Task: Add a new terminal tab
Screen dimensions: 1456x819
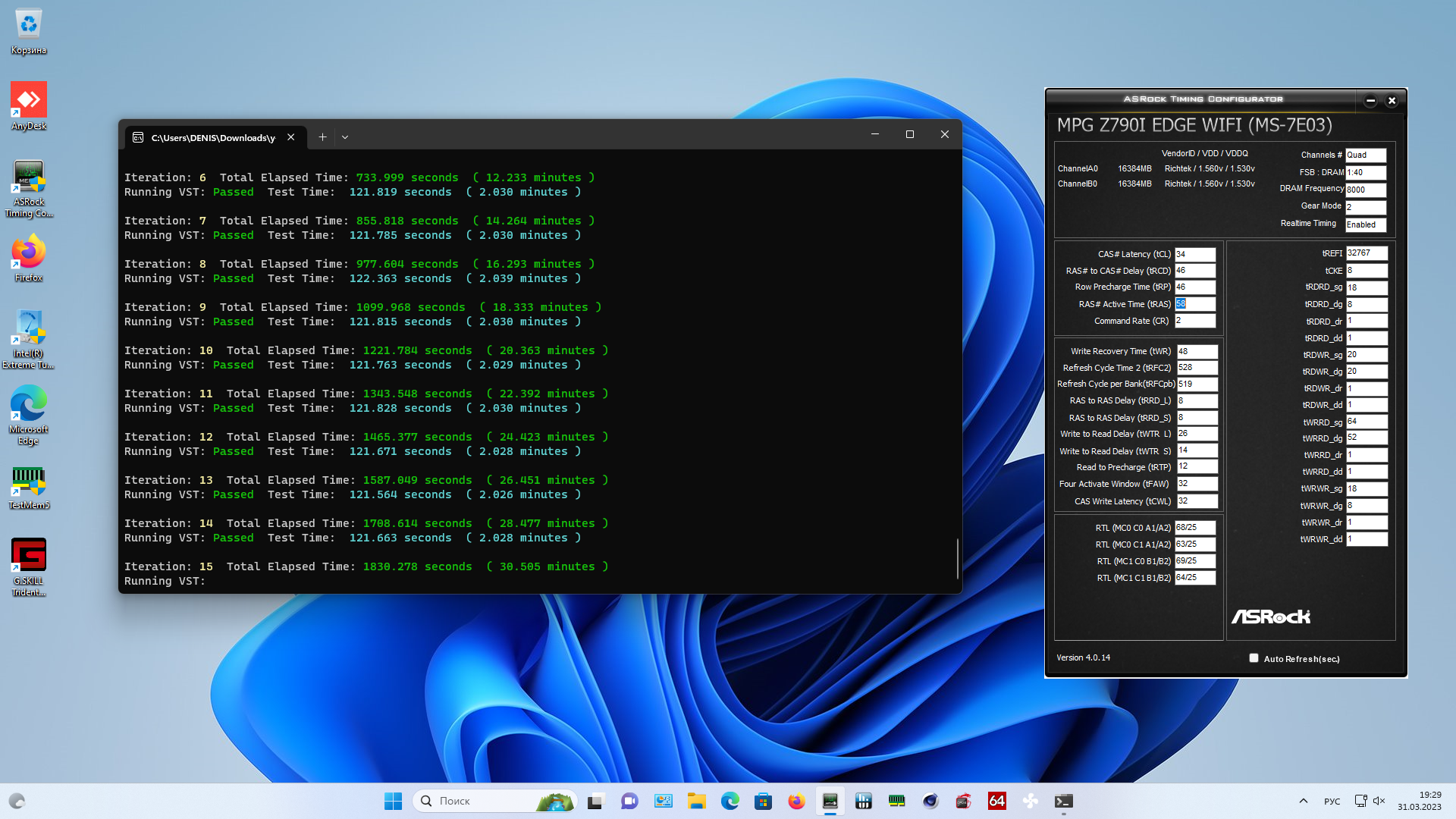Action: click(x=322, y=137)
